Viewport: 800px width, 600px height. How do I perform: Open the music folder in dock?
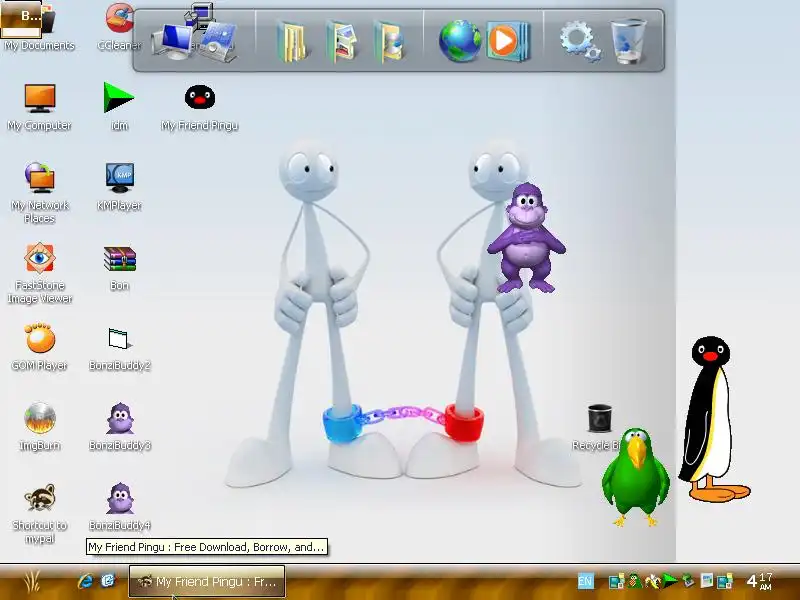click(x=389, y=42)
